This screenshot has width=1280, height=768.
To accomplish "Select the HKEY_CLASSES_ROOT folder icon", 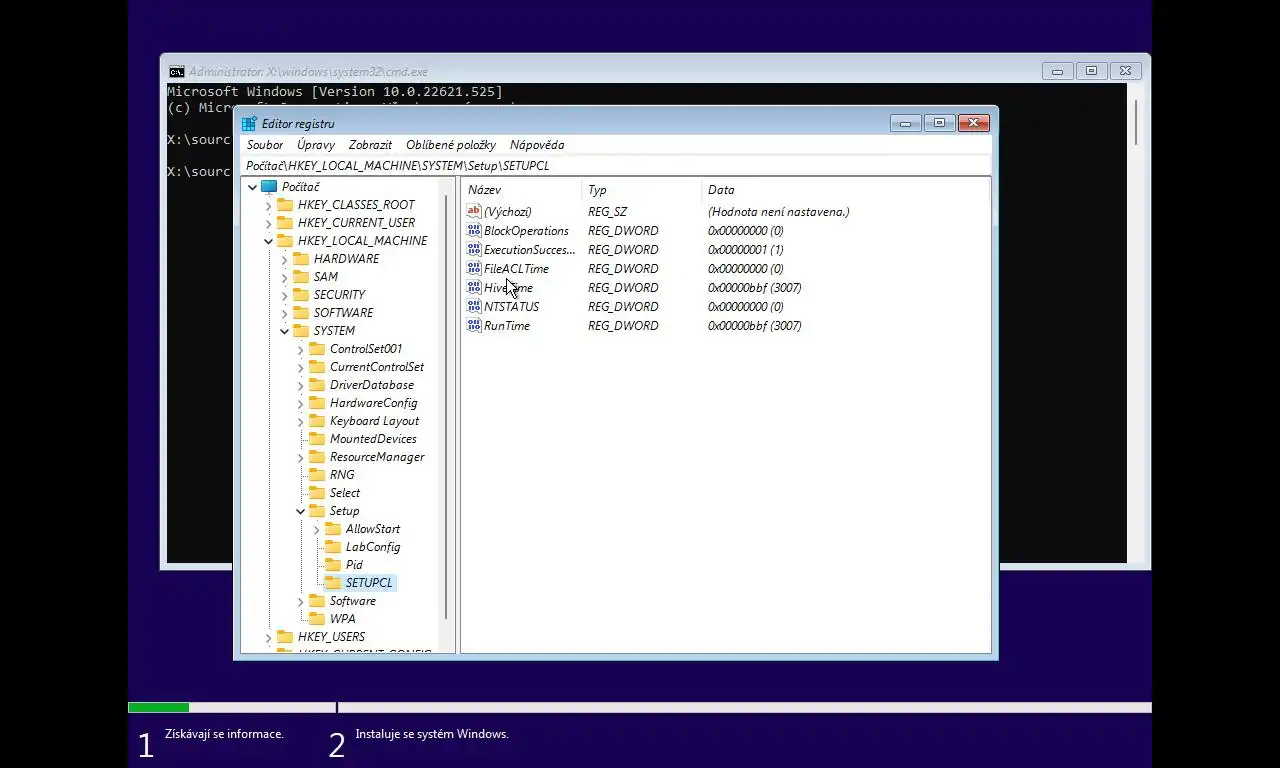I will pos(285,205).
